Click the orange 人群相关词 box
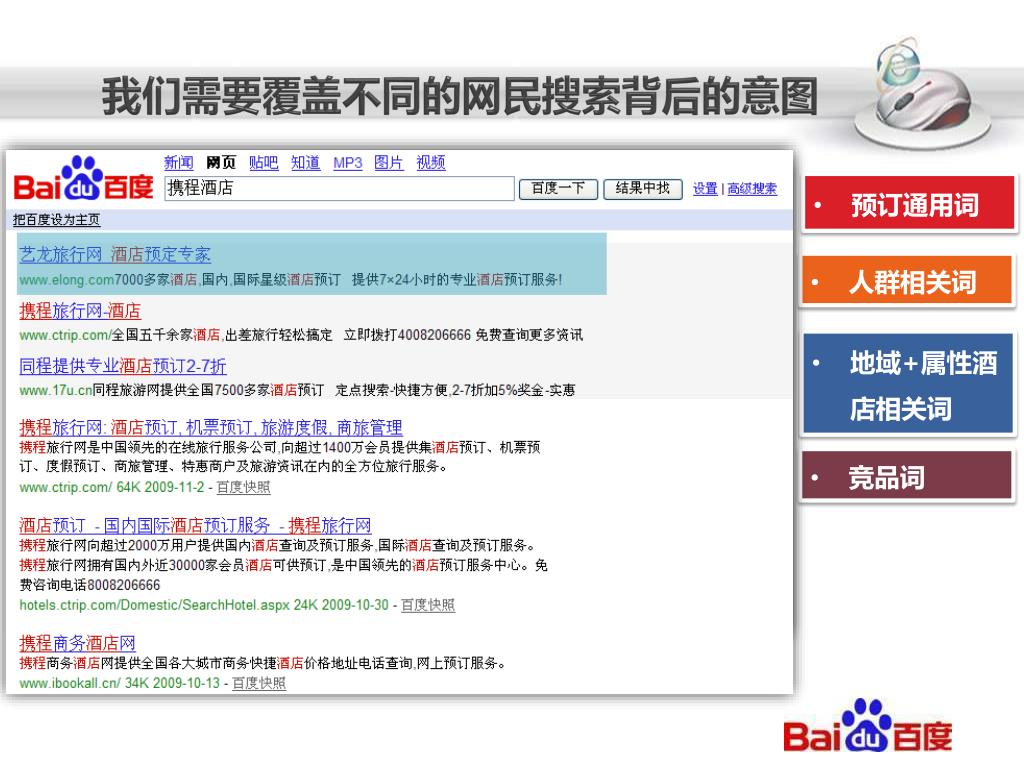 click(906, 280)
